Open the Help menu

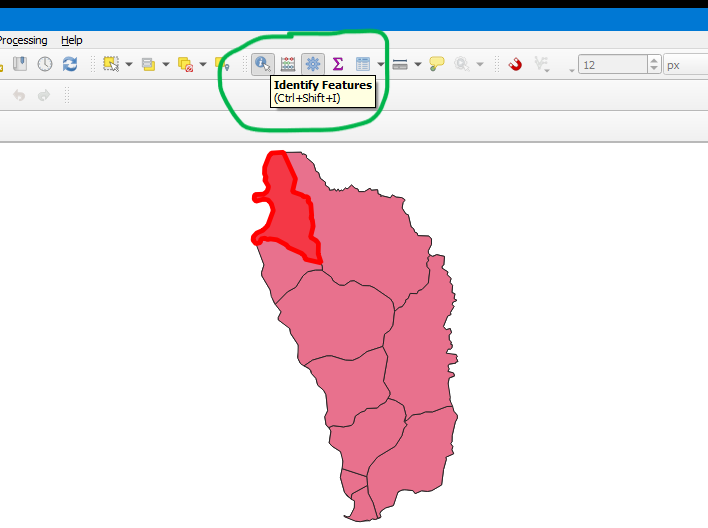[x=72, y=40]
